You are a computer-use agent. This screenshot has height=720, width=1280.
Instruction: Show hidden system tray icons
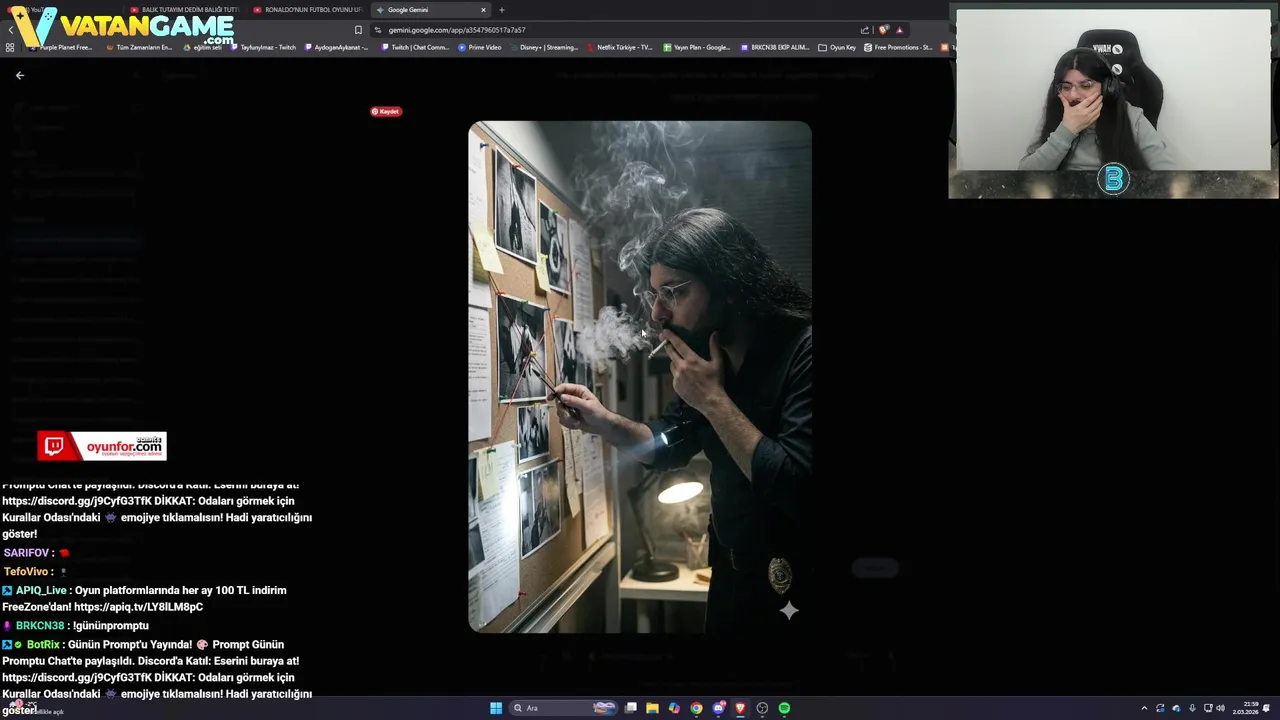point(1144,708)
